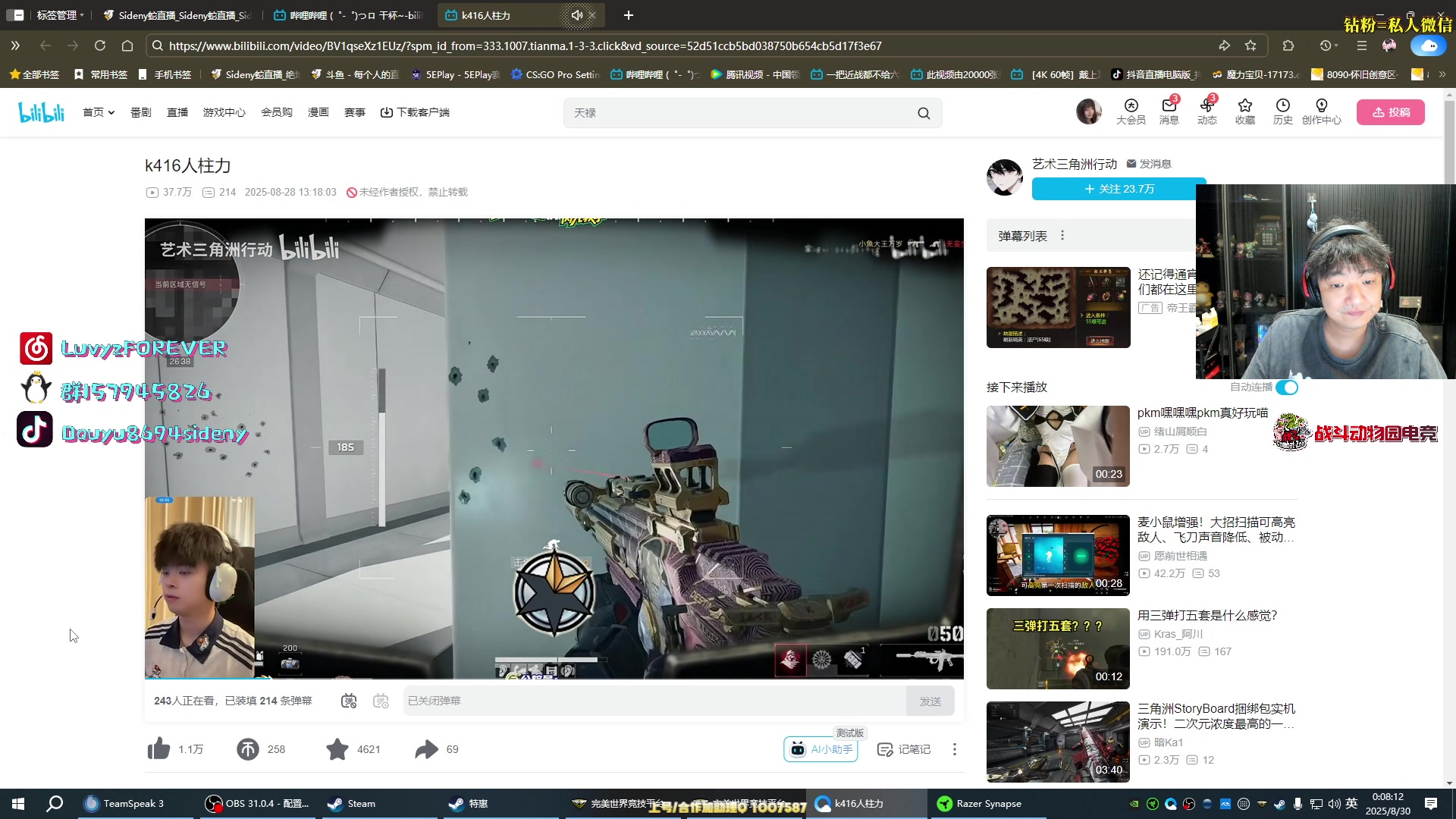The image size is (1456, 819).
Task: Open 用三弹打五套 video thumbnail
Action: click(1058, 648)
